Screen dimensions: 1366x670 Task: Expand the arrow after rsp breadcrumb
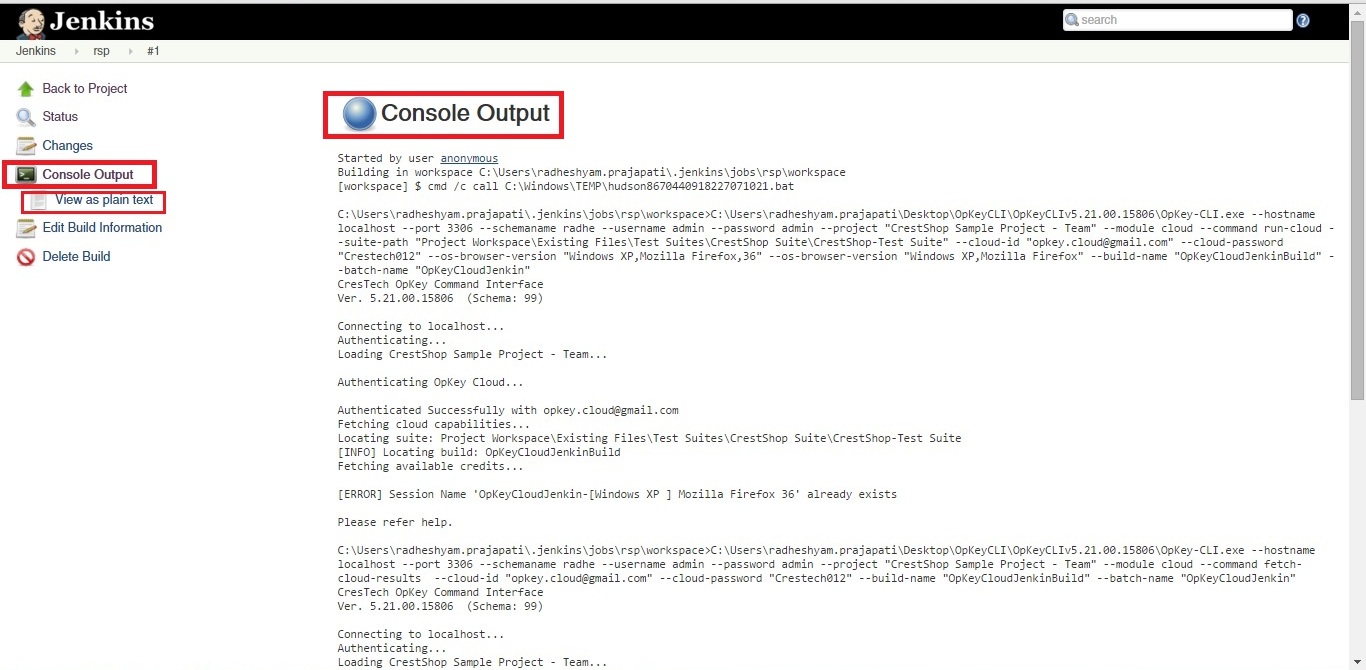click(x=130, y=51)
